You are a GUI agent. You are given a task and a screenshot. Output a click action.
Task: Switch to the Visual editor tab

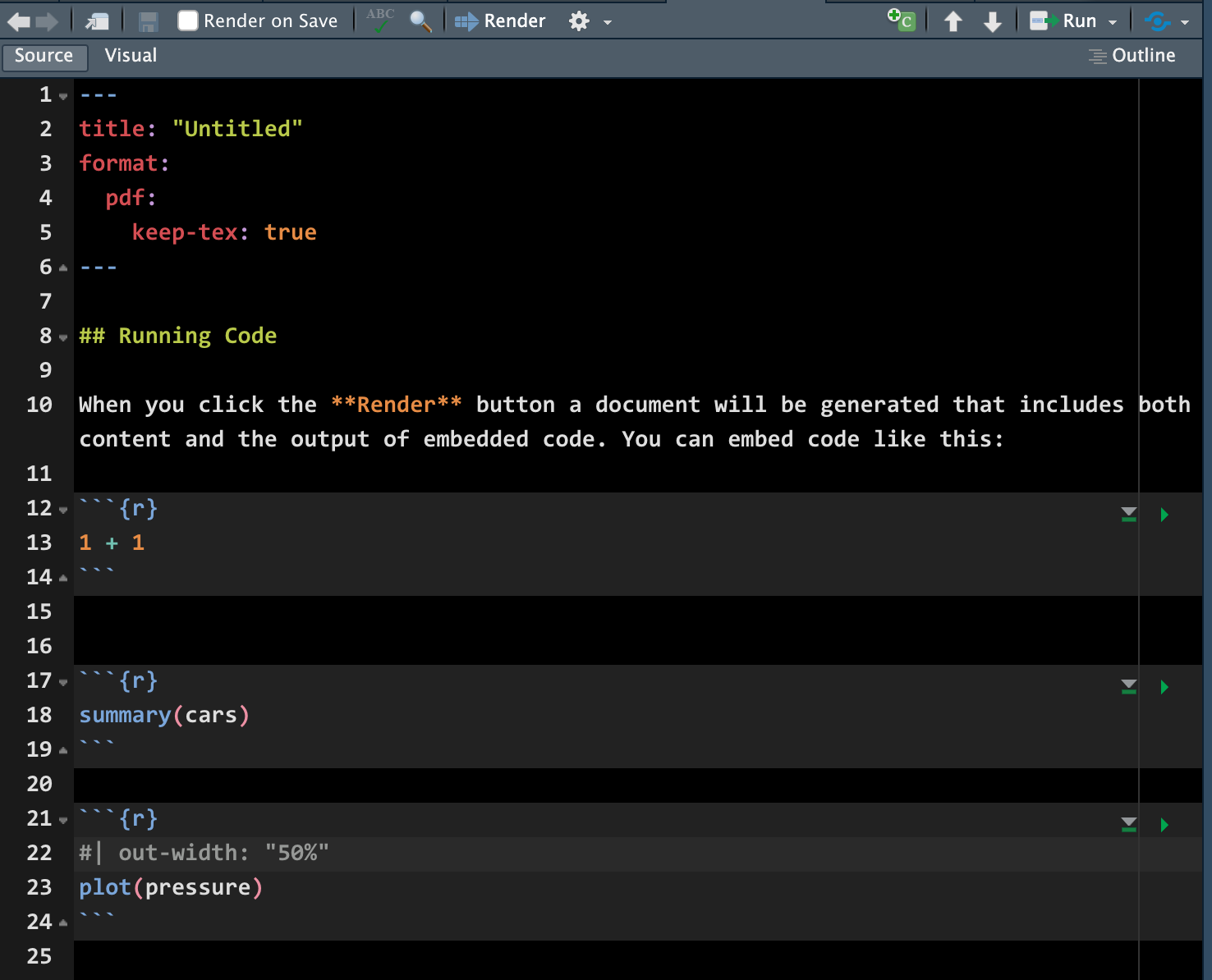131,56
